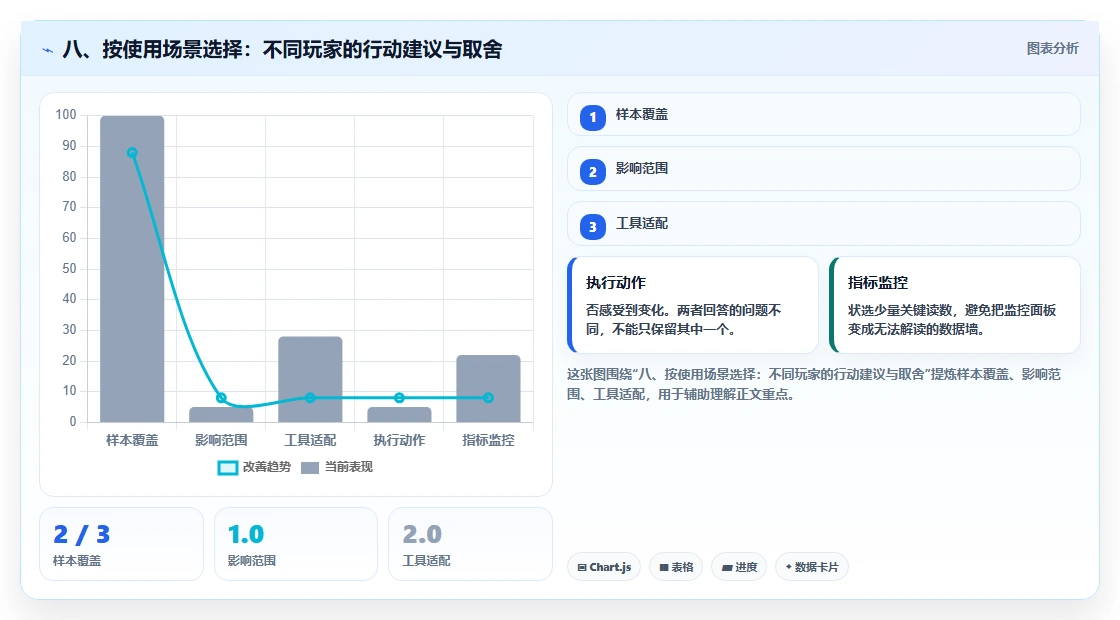Viewport: 1120px width, 620px height.
Task: Click the x-axis label 影响范围
Action: [221, 441]
